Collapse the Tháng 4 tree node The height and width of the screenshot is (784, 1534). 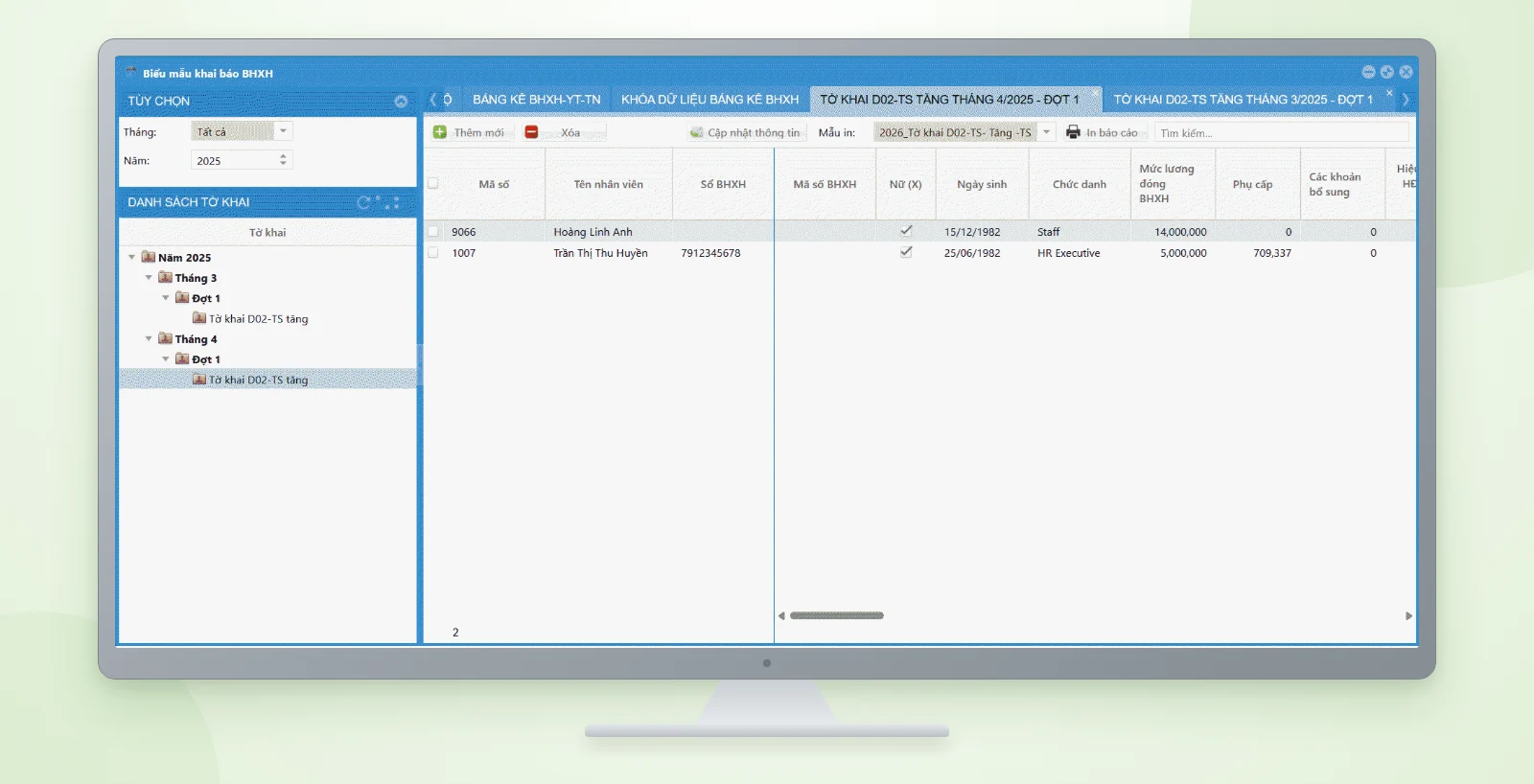click(x=149, y=339)
